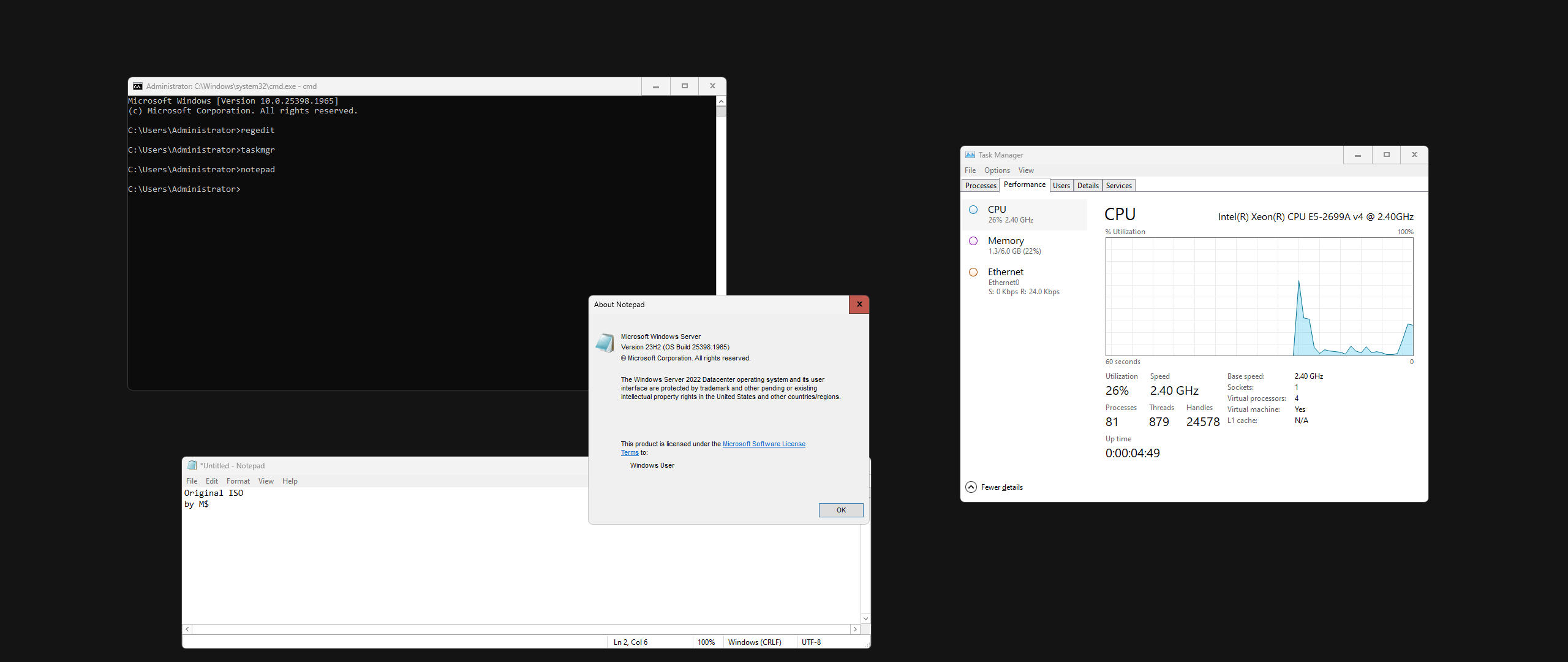Click Notepad vertical scrollbar down arrow

(x=865, y=618)
